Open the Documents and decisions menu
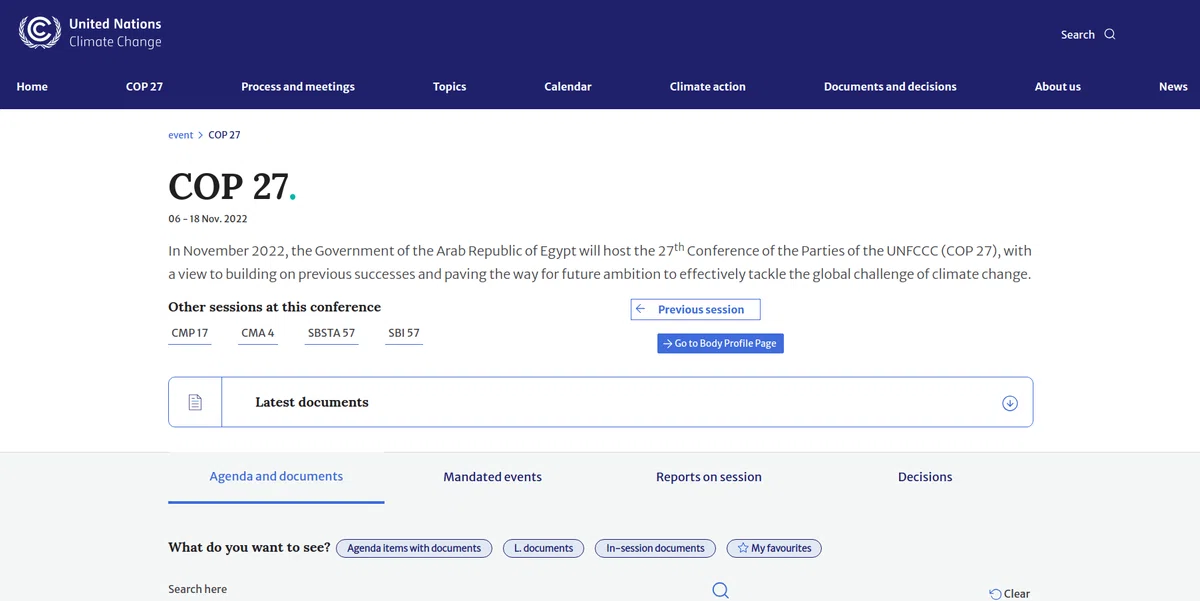 (890, 87)
